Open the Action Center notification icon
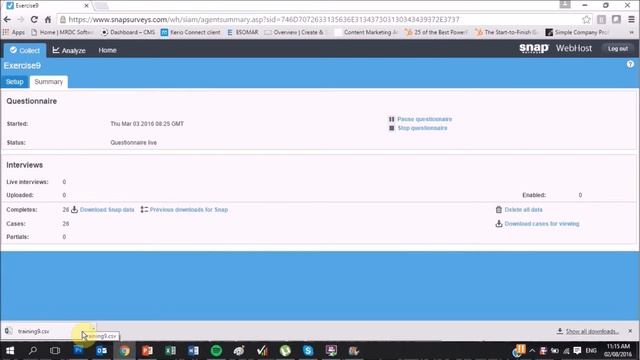Viewport: 640px width, 360px height. [x=577, y=351]
